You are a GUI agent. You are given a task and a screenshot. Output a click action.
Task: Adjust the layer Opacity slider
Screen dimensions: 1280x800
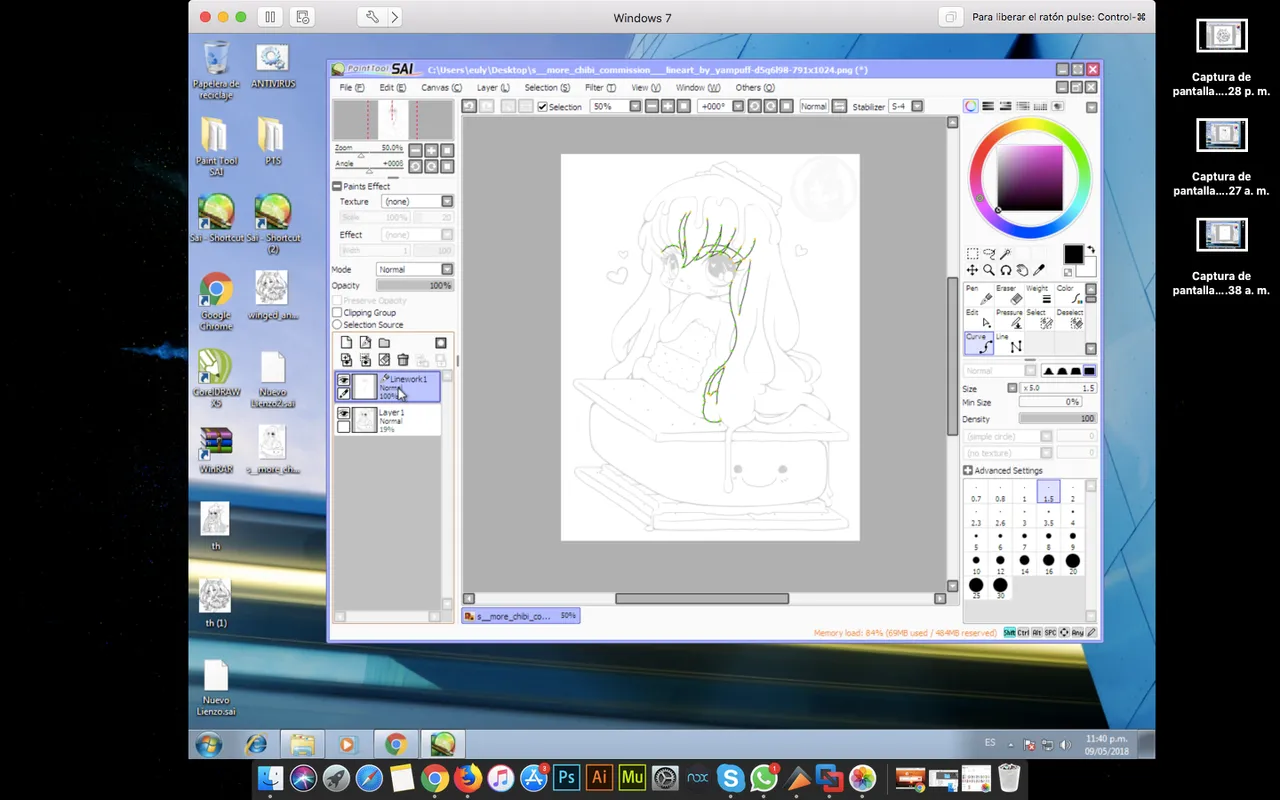pos(415,286)
